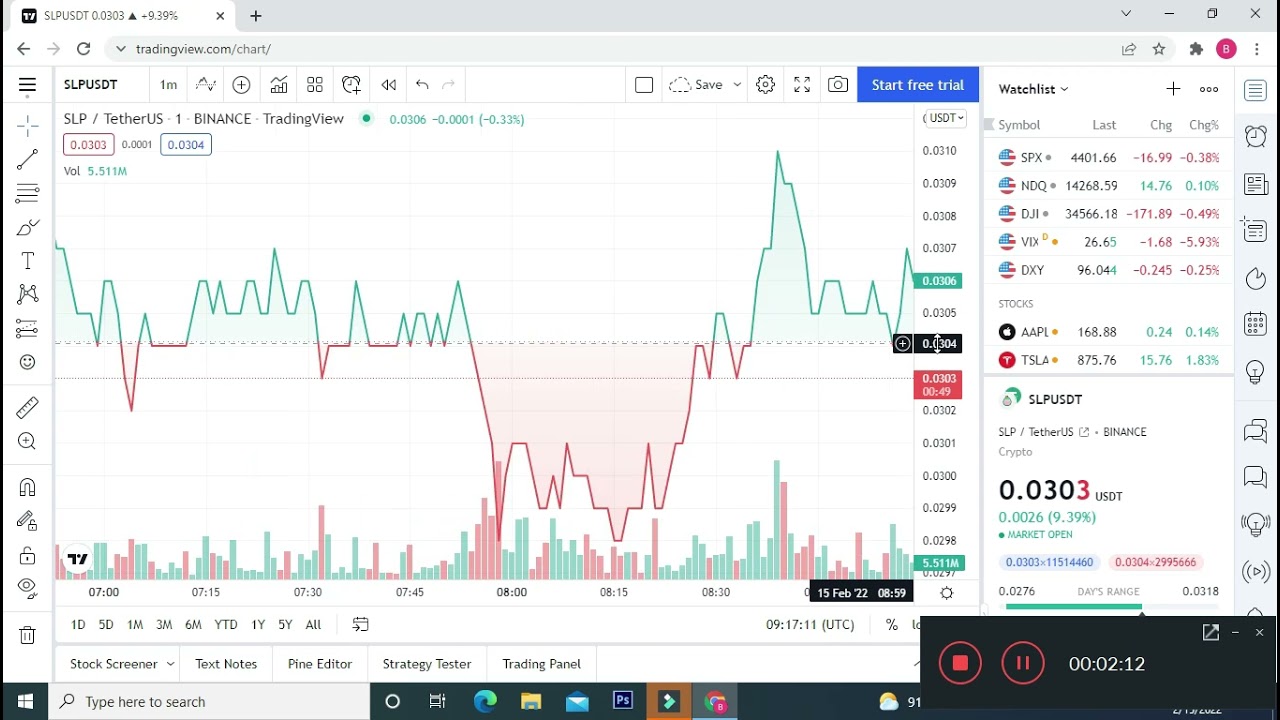This screenshot has height=720, width=1280.
Task: Select TSLA in the watchlist
Action: click(x=1109, y=360)
